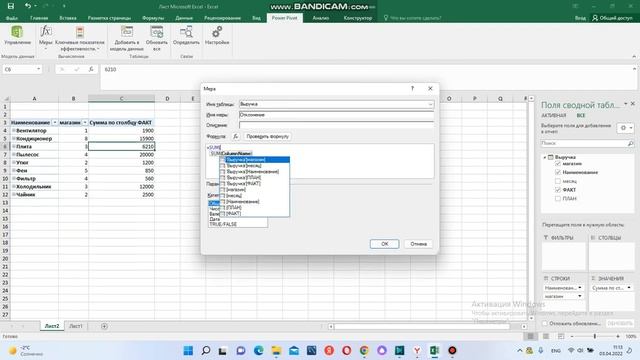The width and height of the screenshot is (640, 360).
Task: Open the Bandicam recorder taskbar icon
Action: [452, 351]
